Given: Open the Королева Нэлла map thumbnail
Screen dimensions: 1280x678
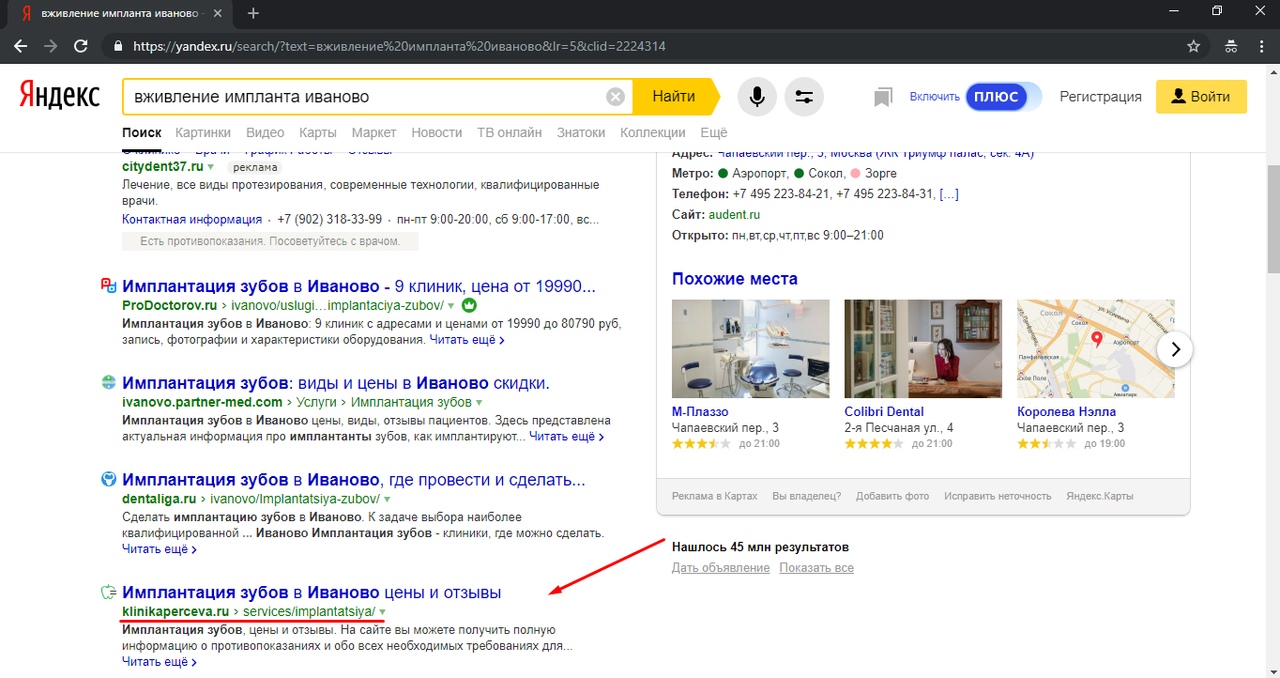Looking at the screenshot, I should (x=1096, y=349).
